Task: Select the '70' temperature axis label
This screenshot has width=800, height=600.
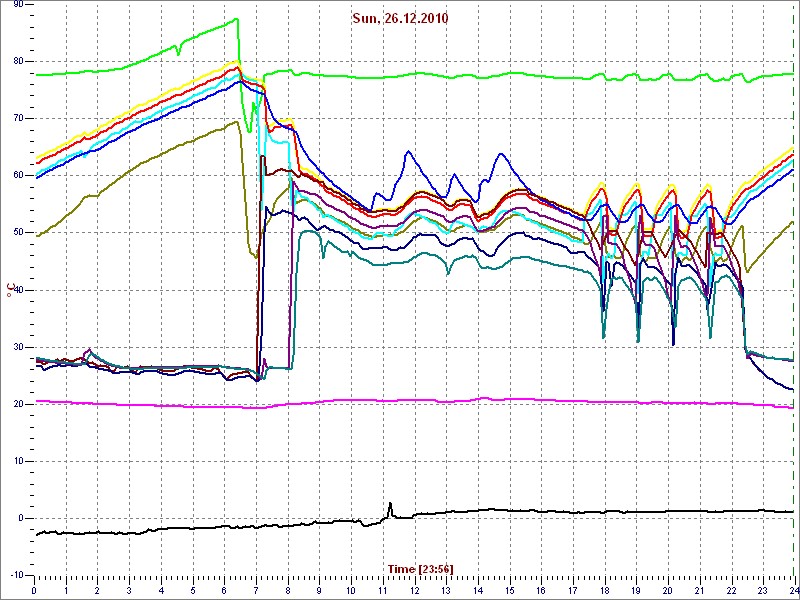Action: (x=17, y=118)
